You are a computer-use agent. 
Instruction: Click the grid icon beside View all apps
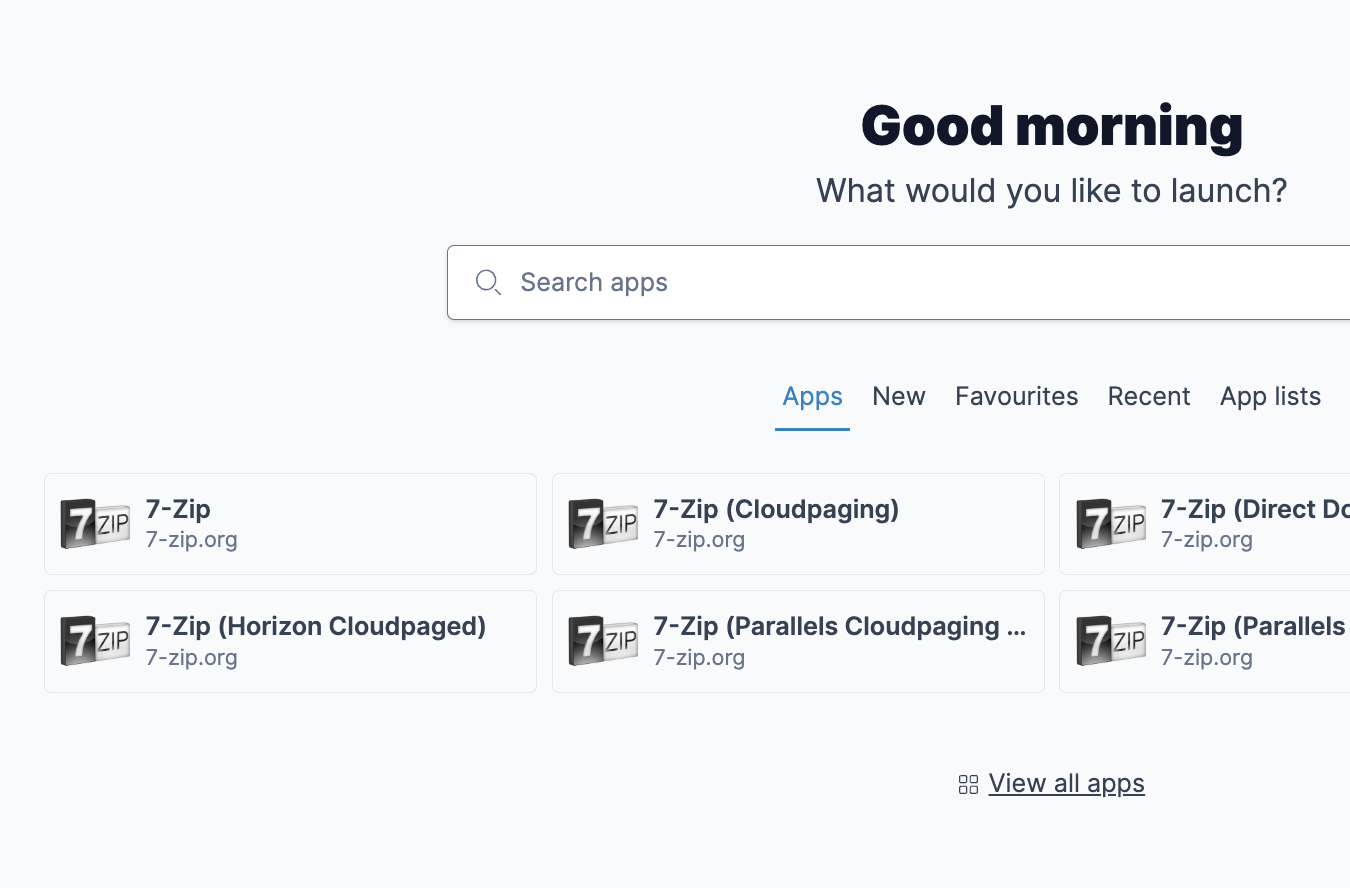point(968,785)
